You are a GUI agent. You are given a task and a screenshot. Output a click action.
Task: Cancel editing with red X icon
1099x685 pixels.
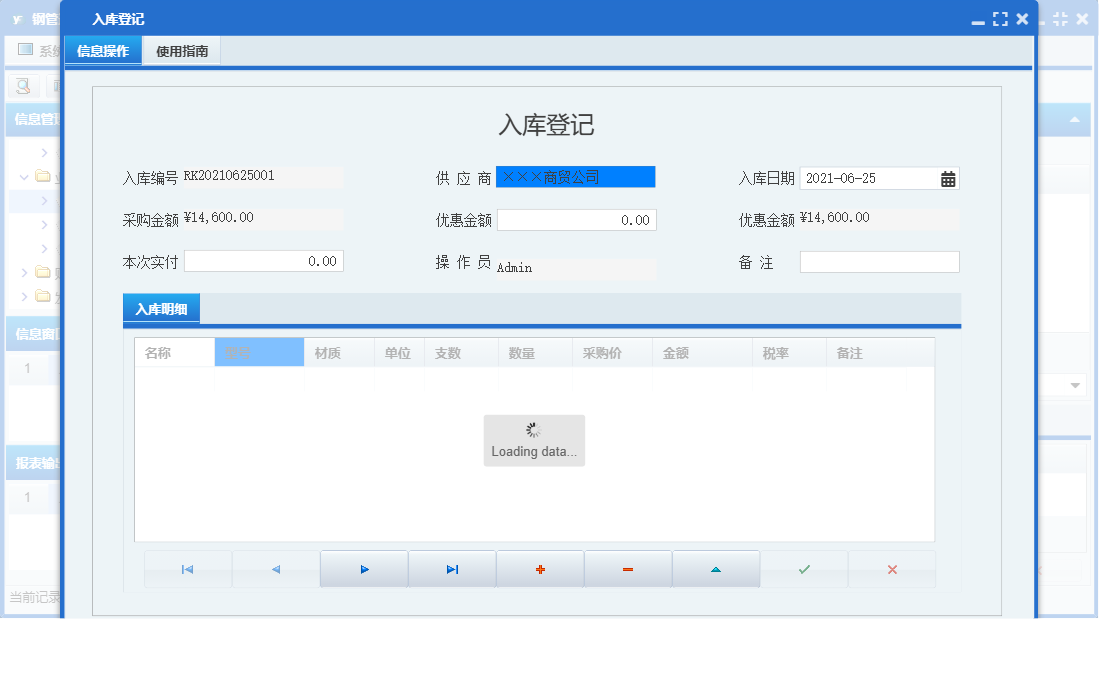coord(892,568)
